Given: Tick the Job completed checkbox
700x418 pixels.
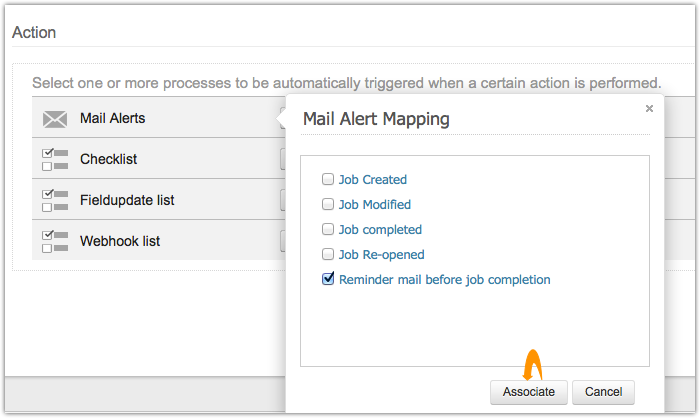Looking at the screenshot, I should [x=328, y=230].
